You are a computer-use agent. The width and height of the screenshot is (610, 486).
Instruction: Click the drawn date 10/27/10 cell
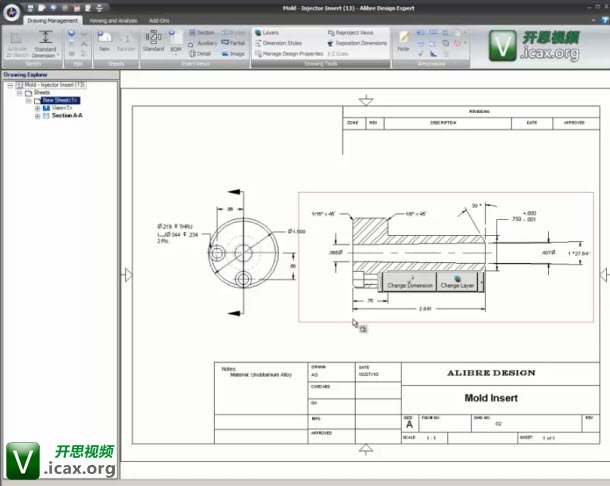click(x=368, y=374)
